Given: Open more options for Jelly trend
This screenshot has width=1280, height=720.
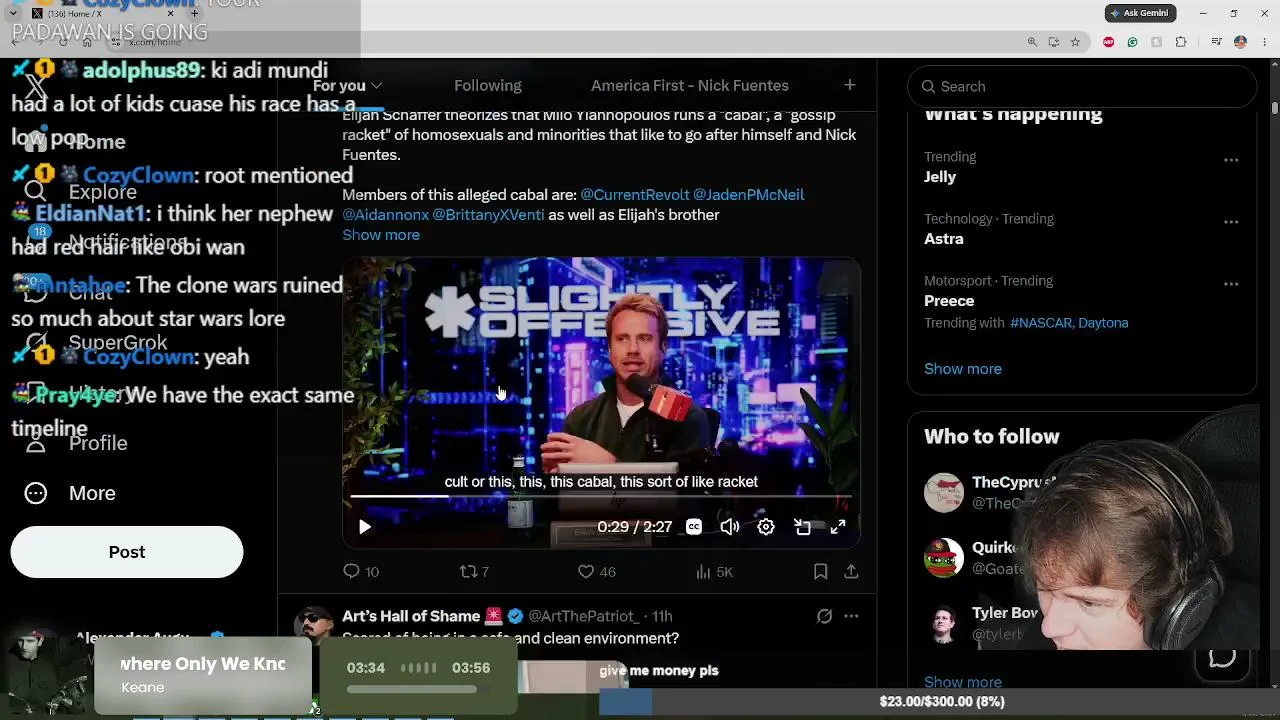Looking at the screenshot, I should pos(1231,160).
